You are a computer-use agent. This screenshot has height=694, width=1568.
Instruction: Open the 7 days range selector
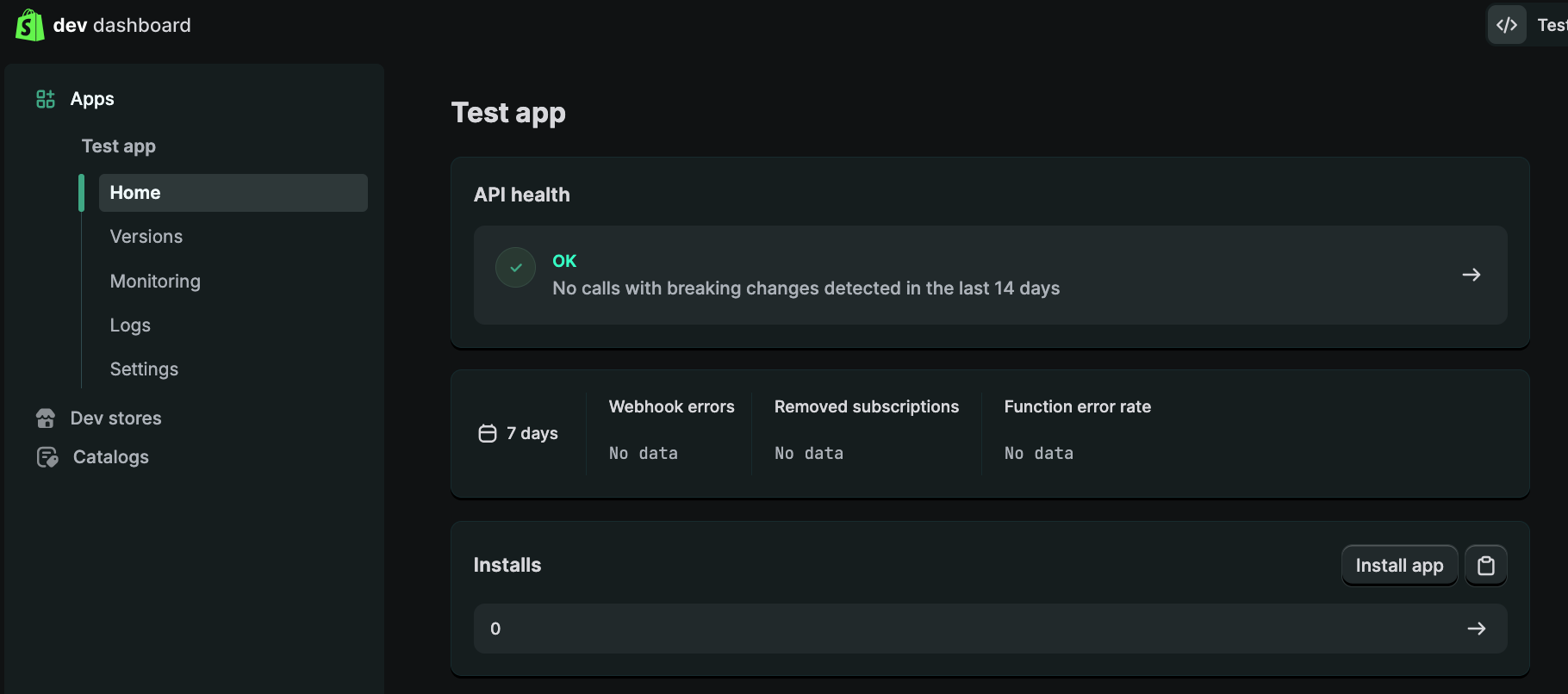(519, 433)
